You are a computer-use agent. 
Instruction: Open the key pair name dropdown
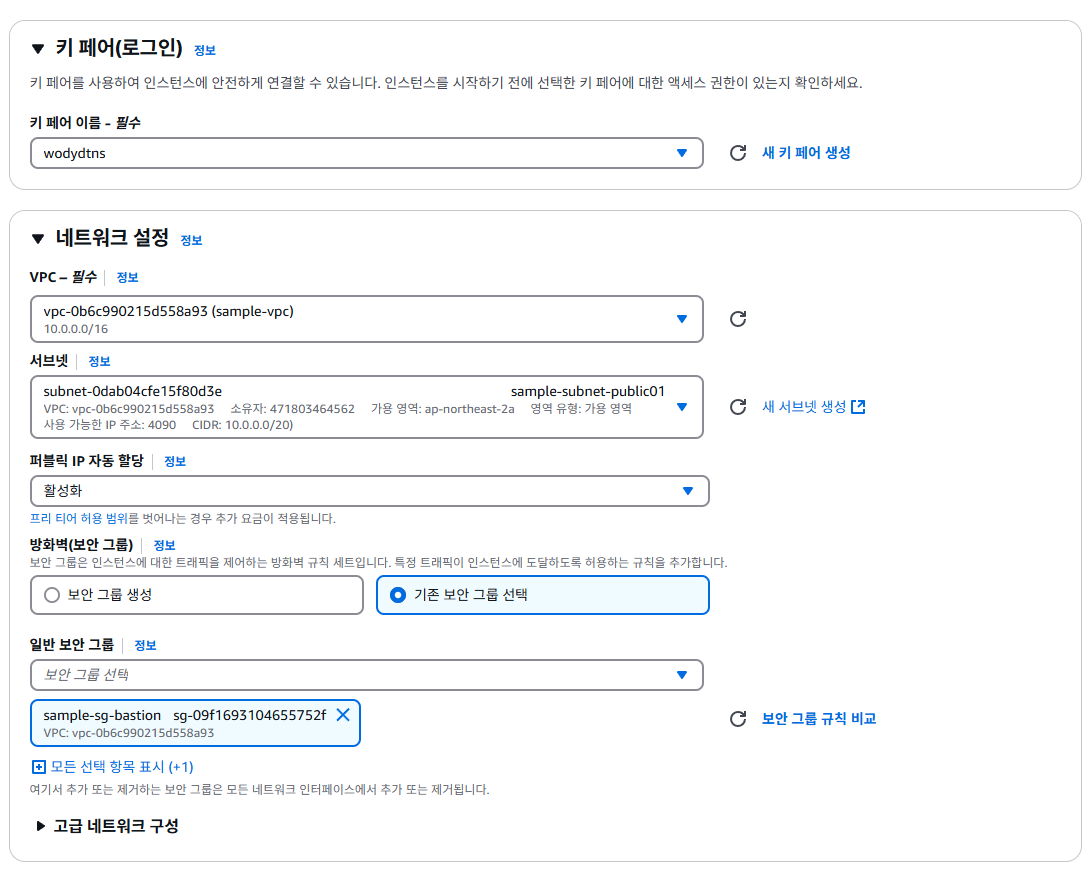coord(684,153)
